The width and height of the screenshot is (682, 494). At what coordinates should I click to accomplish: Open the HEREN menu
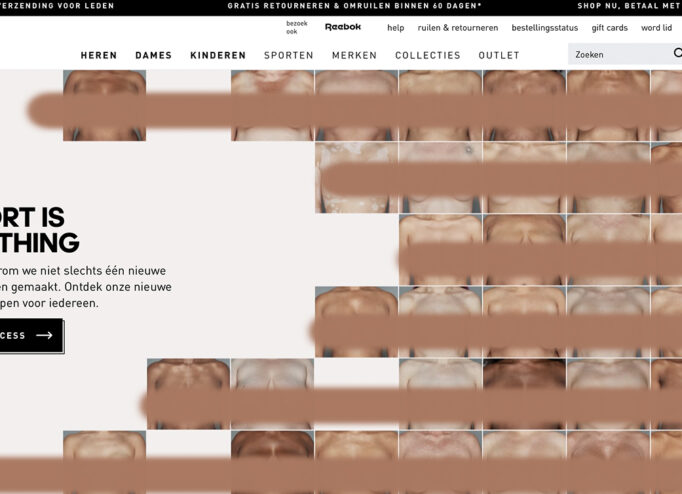pos(99,56)
